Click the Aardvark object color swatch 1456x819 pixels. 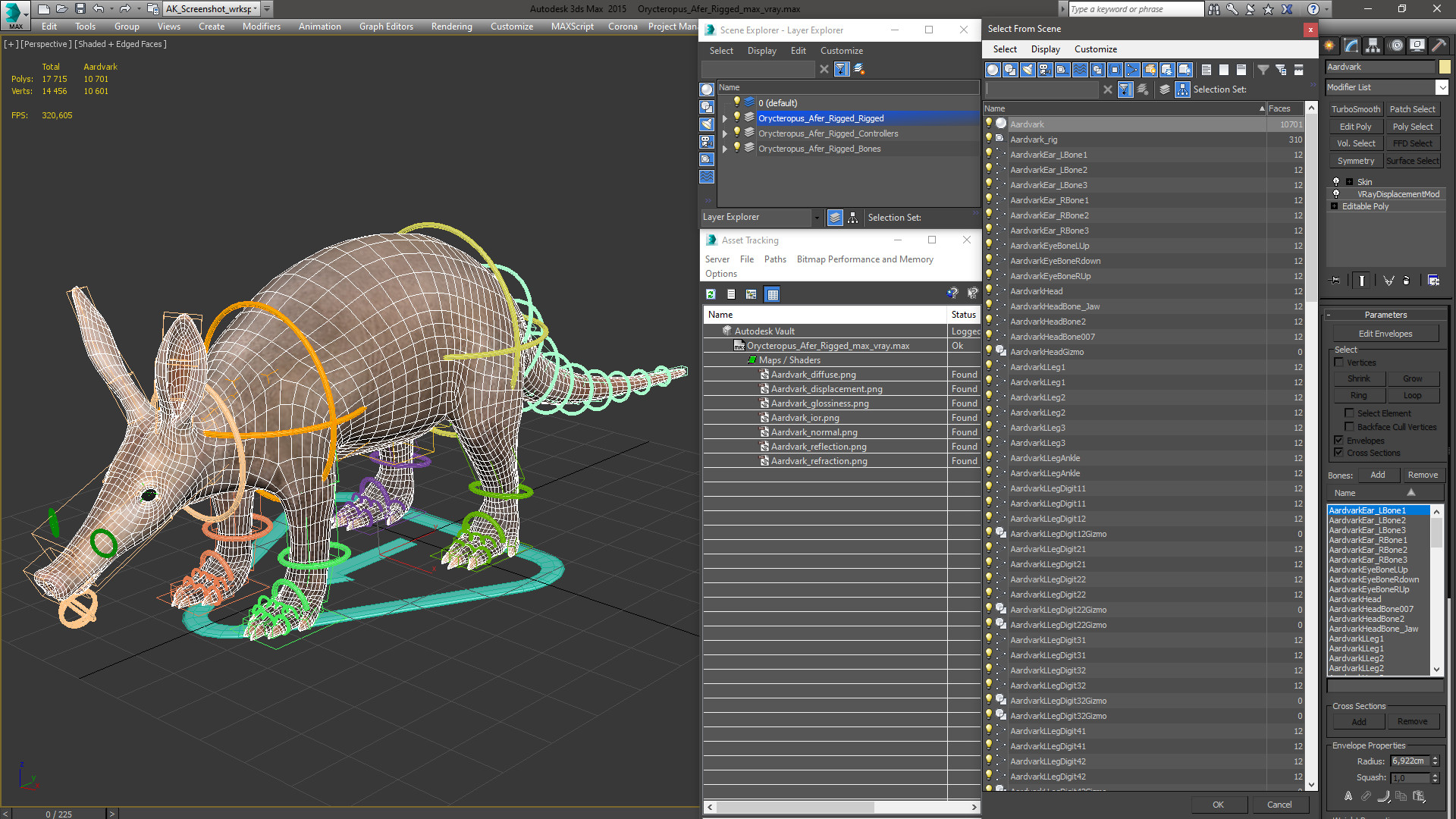[1444, 67]
